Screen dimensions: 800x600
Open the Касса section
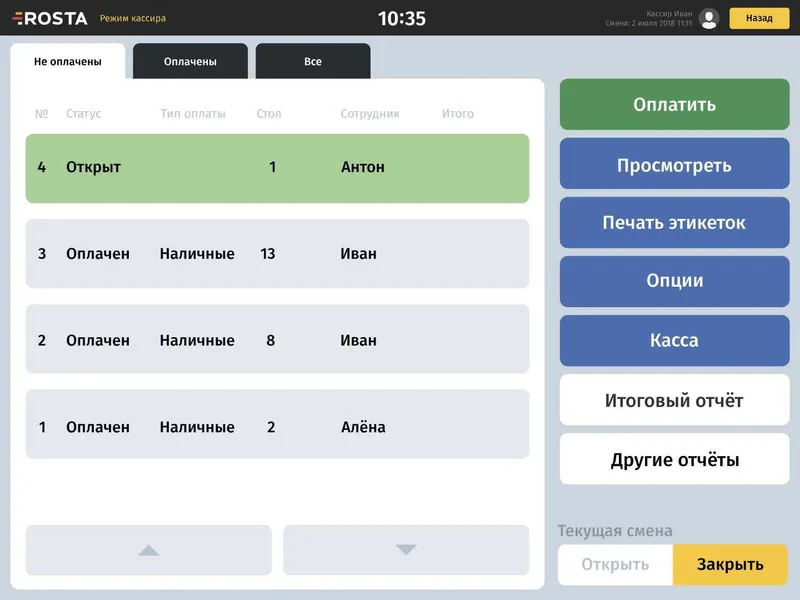tap(674, 341)
